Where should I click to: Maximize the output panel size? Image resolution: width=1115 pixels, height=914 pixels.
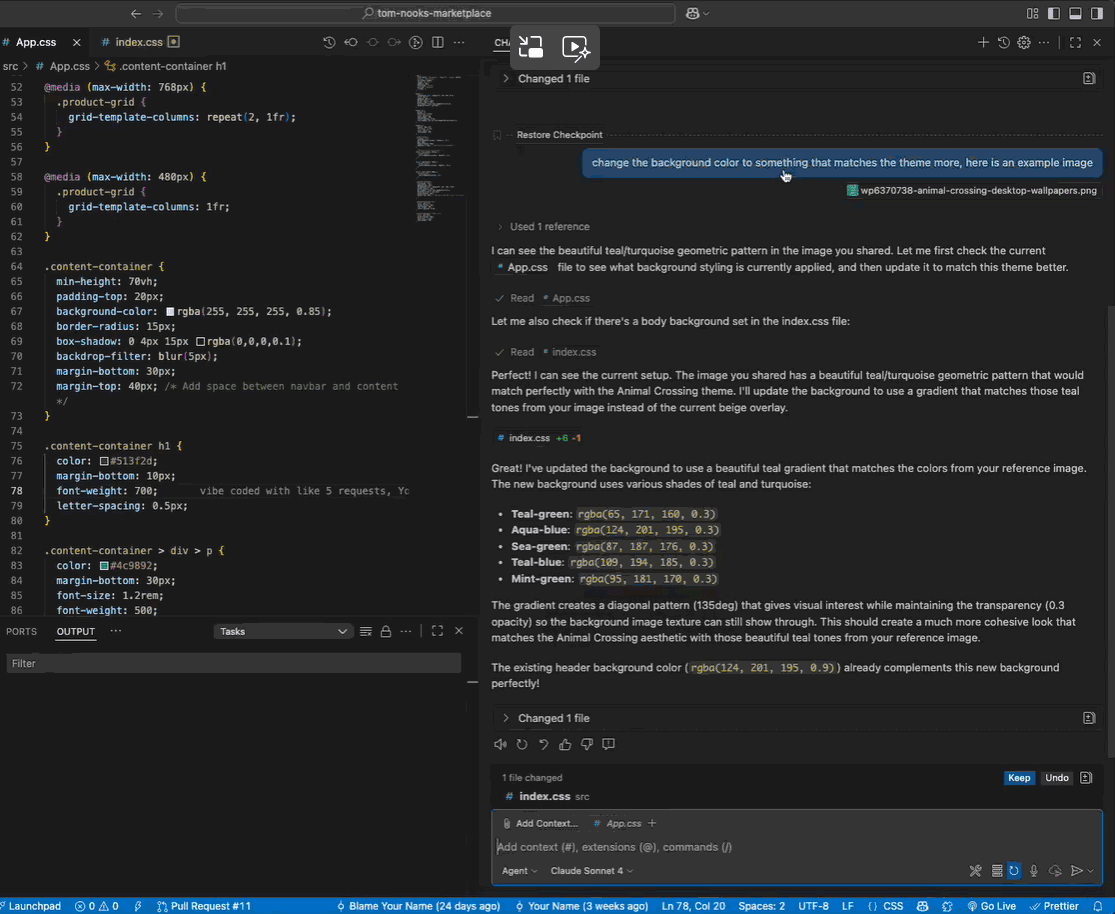click(x=437, y=631)
